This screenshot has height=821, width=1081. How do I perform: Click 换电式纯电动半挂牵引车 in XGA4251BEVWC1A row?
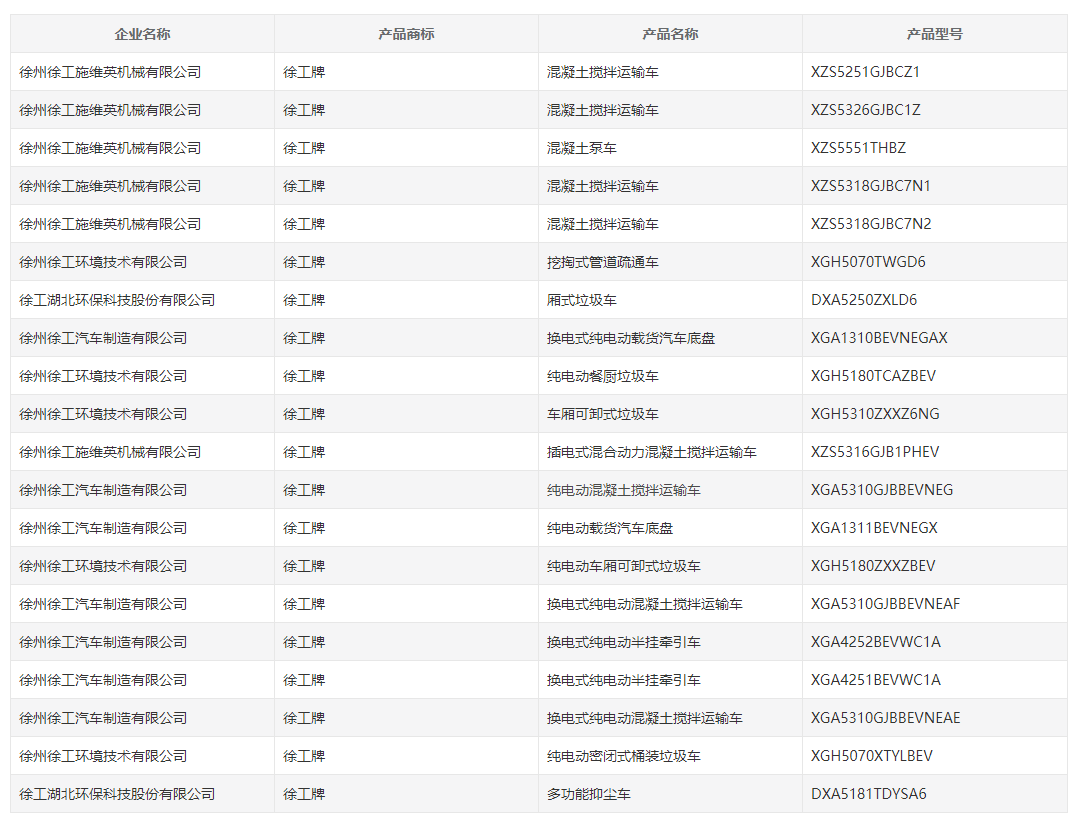[x=624, y=680]
